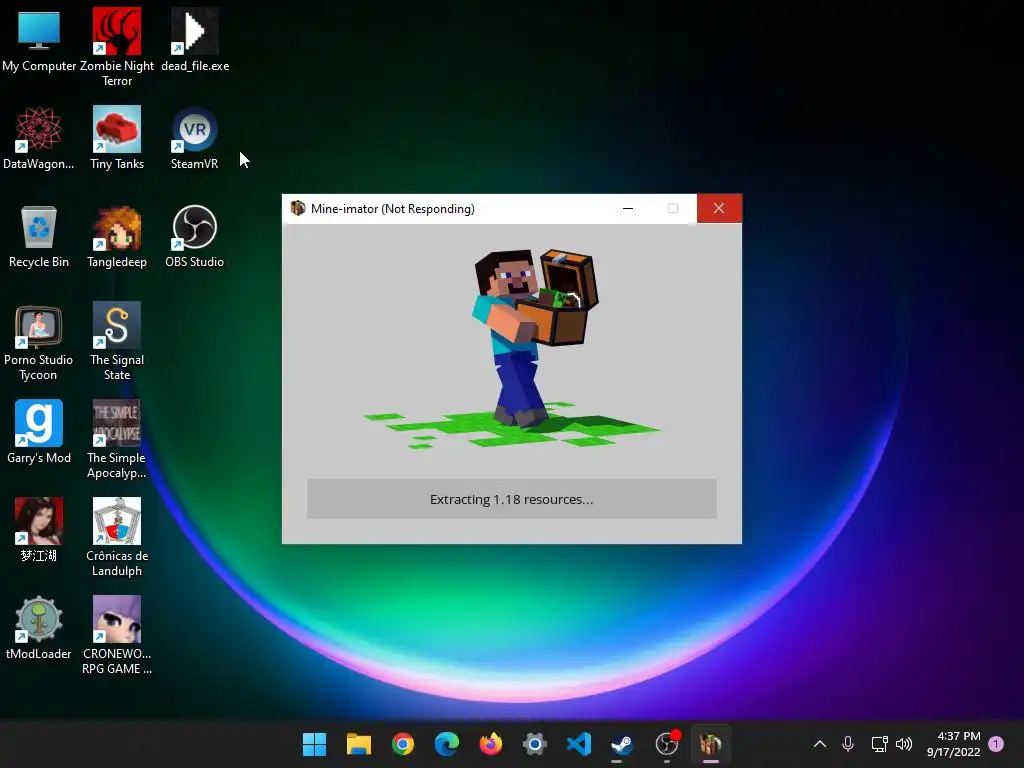Open the clock and calendar flyout

pos(953,744)
